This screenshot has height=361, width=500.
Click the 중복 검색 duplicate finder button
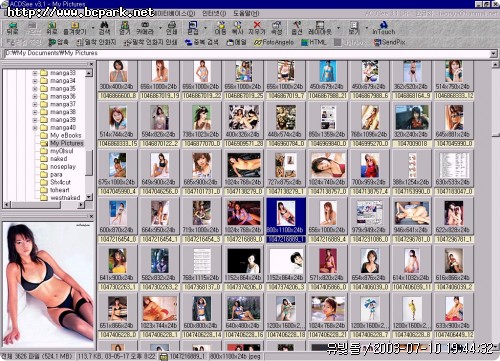(x=202, y=42)
